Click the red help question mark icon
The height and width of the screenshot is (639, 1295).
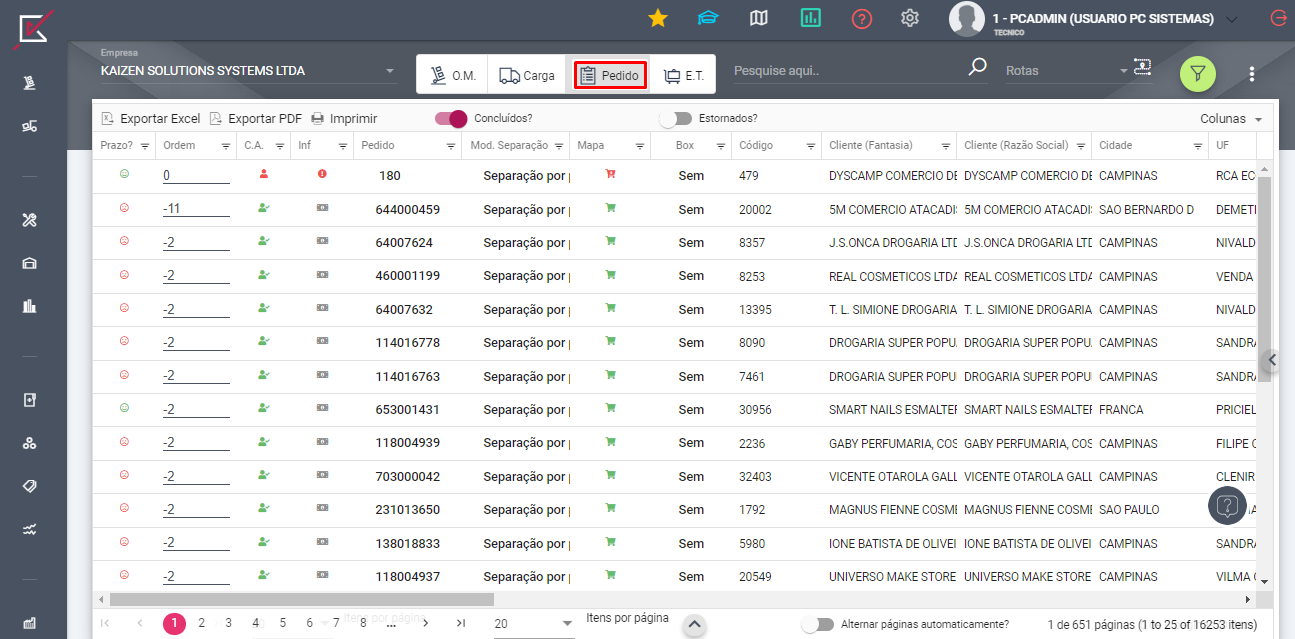862,19
